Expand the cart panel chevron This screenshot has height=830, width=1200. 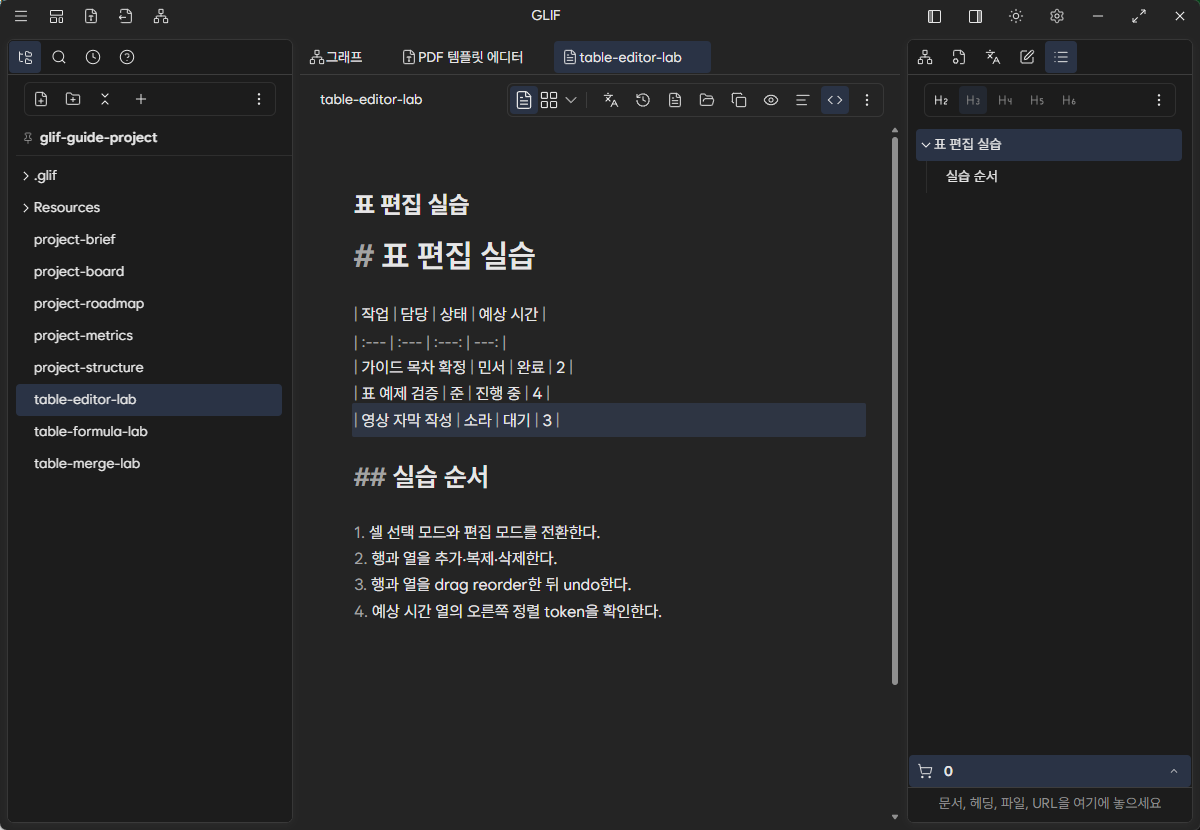click(x=1174, y=771)
